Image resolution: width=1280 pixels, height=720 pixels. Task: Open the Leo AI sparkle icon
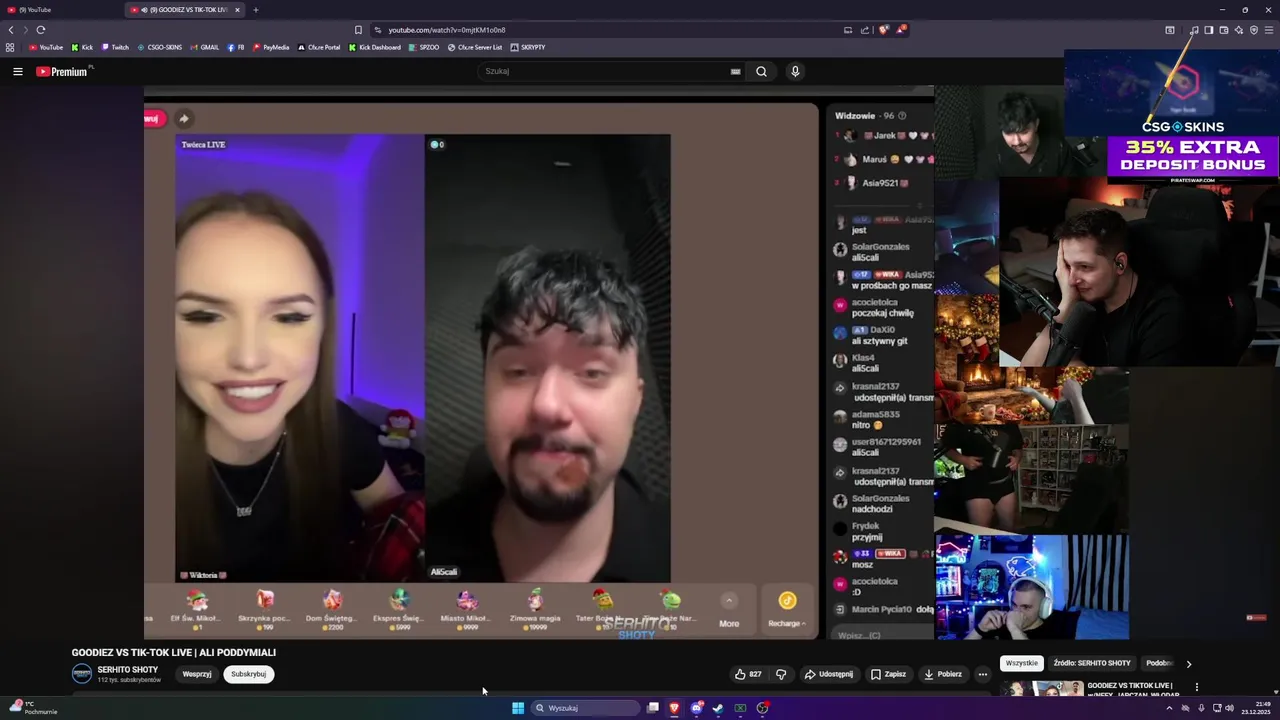point(1238,30)
